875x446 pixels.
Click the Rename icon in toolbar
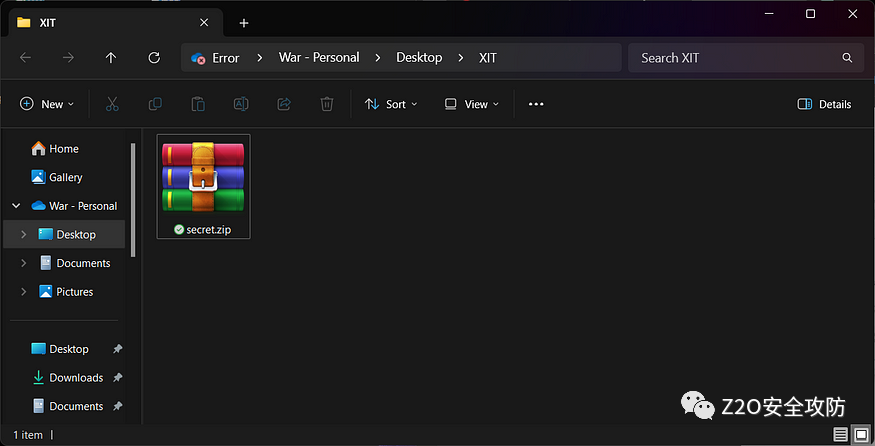[241, 104]
